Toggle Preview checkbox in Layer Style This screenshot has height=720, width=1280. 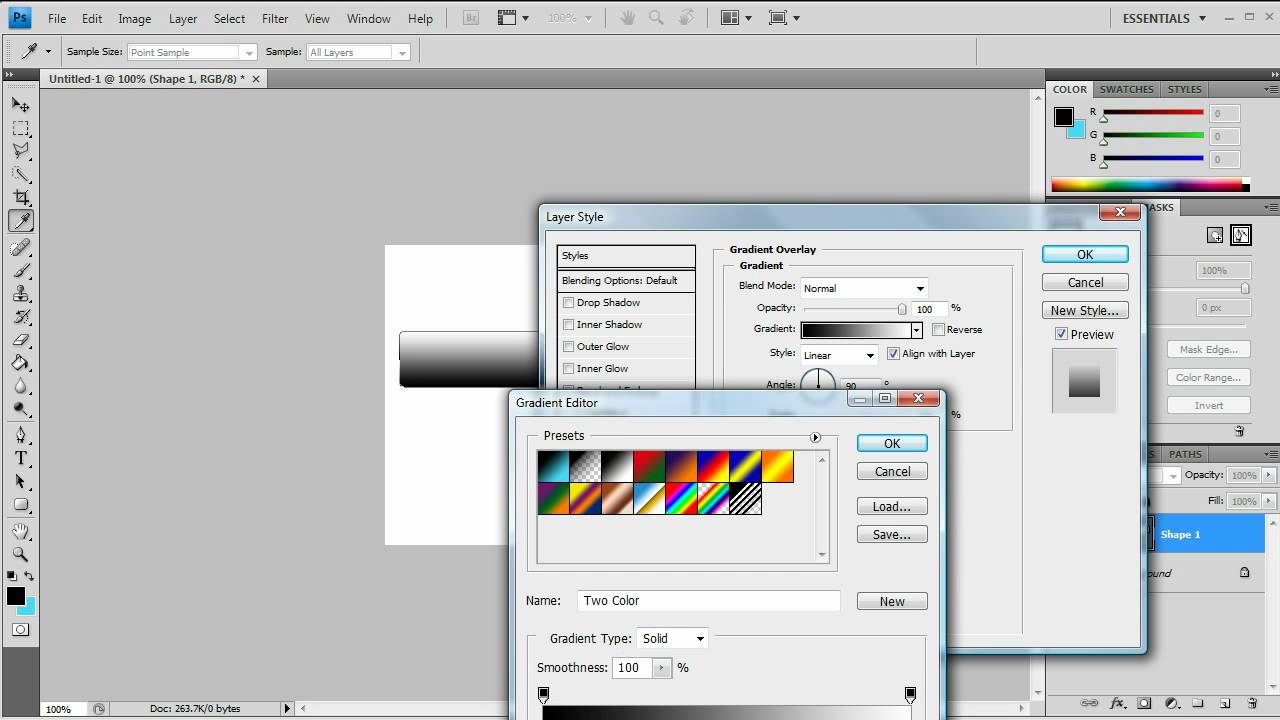pos(1061,334)
